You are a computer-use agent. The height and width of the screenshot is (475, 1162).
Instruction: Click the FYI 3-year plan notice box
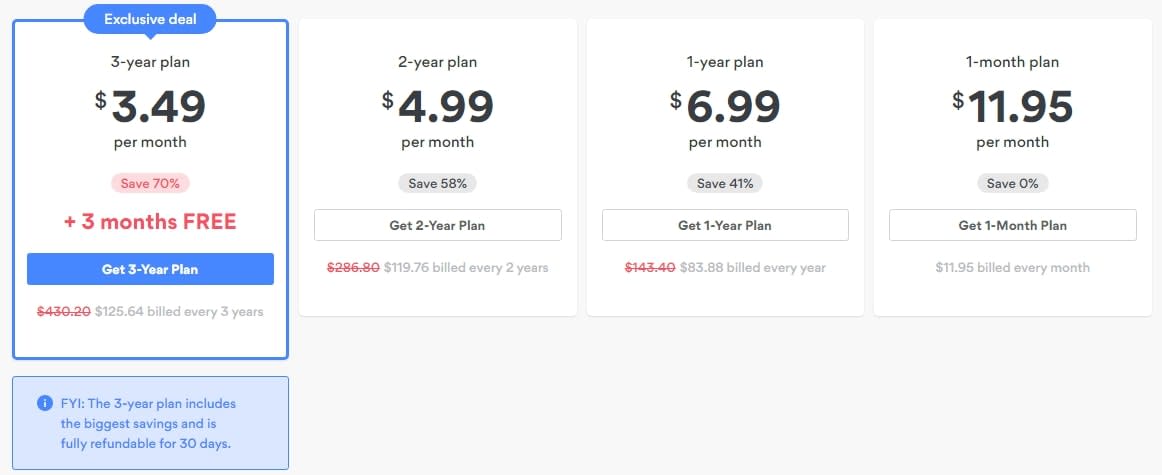150,423
